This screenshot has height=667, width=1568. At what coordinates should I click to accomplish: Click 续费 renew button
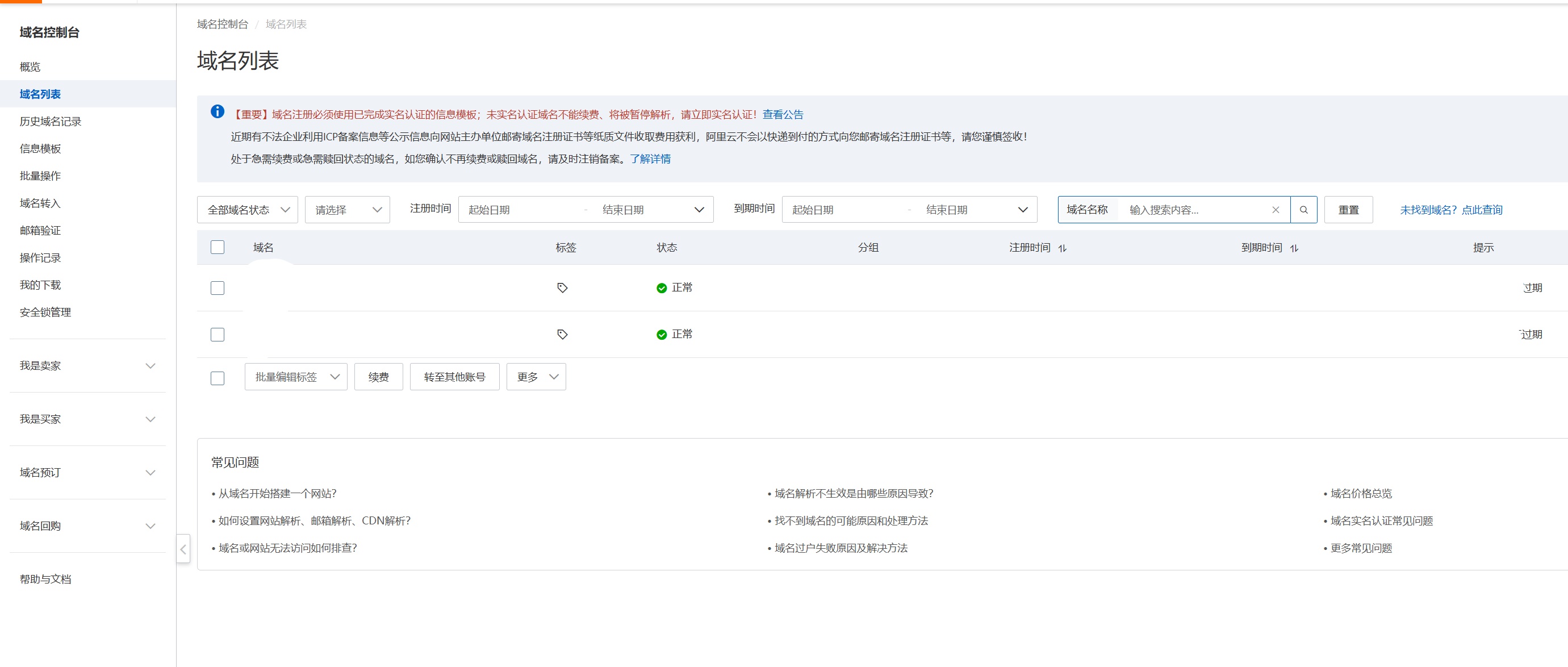[378, 377]
